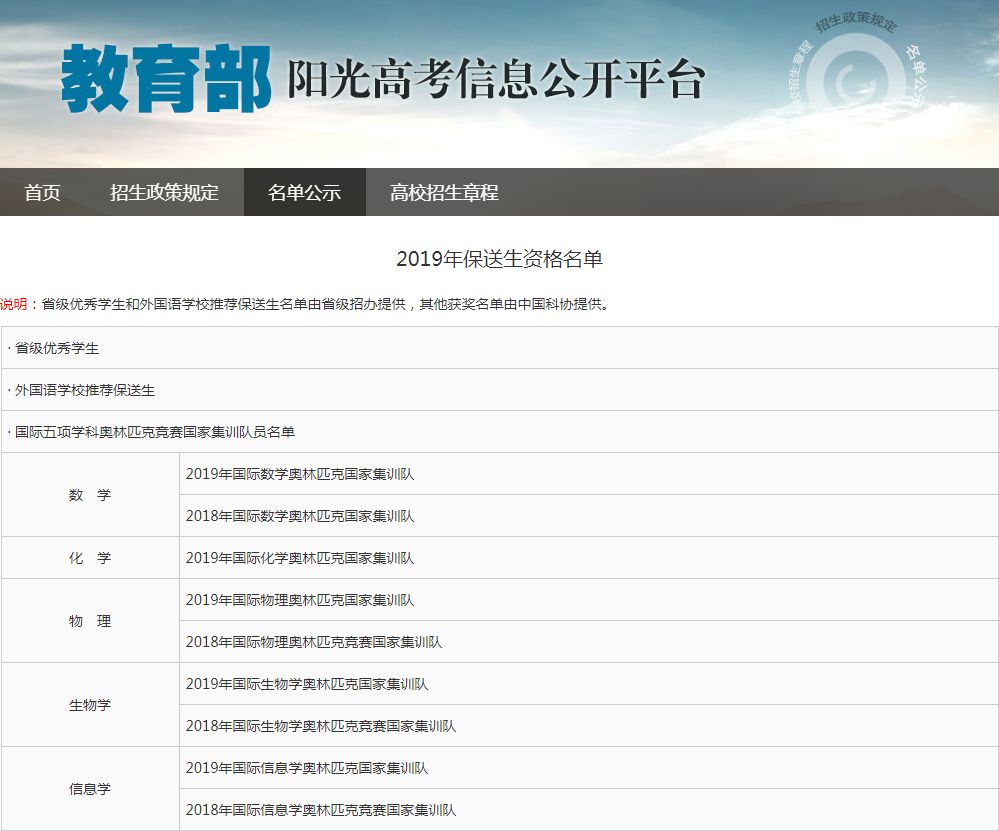Open the 外国语学校推荐保送生 list link
Screen dimensions: 999x831
point(85,390)
